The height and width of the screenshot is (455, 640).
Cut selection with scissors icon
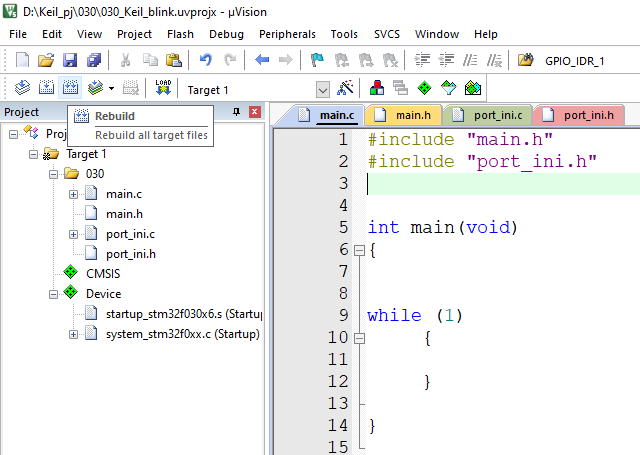click(x=125, y=60)
